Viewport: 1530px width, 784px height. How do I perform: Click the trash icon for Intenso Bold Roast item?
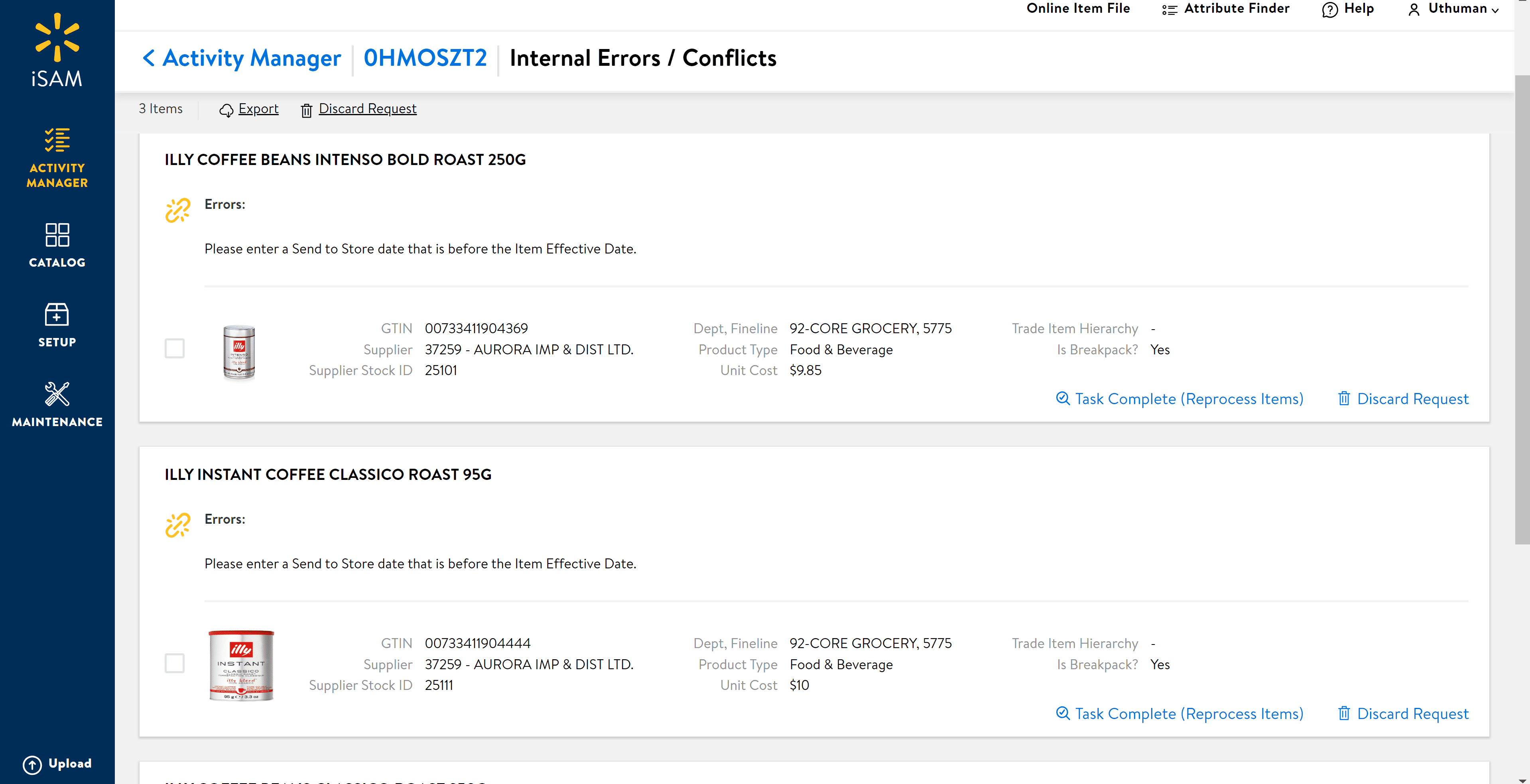[x=1344, y=398]
